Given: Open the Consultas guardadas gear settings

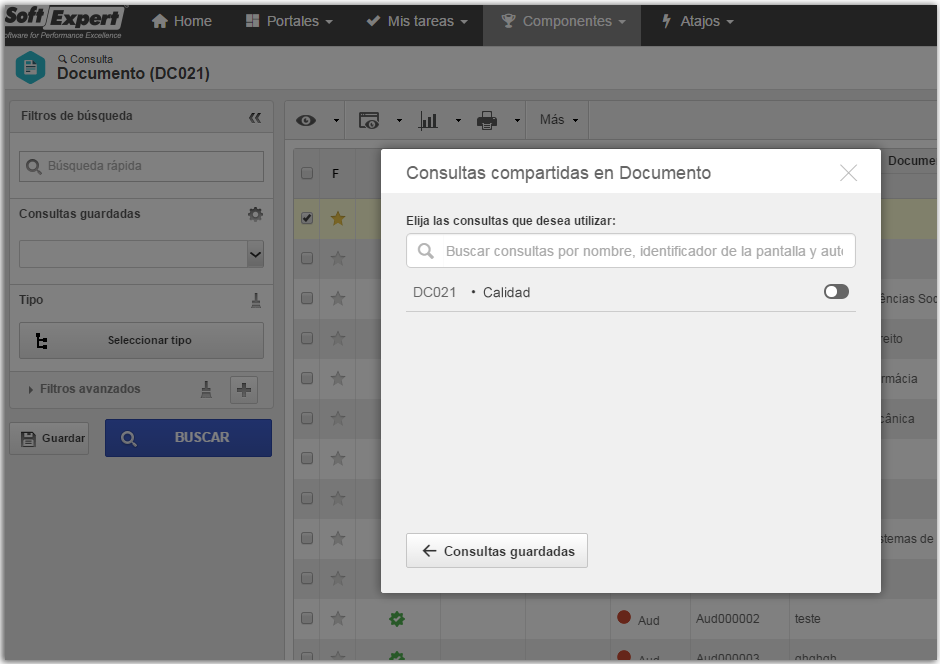Looking at the screenshot, I should [x=255, y=214].
